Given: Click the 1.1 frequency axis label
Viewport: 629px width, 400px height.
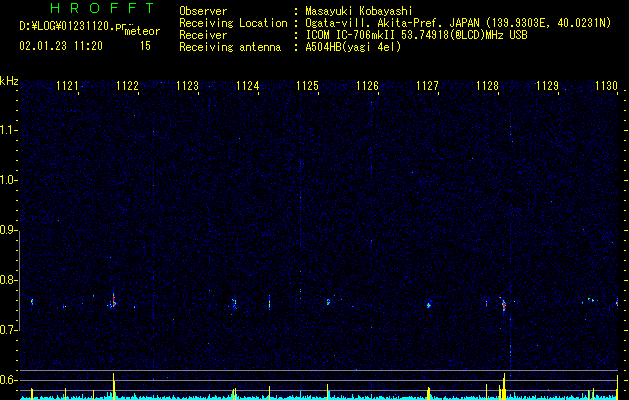Looking at the screenshot, I should (8, 130).
